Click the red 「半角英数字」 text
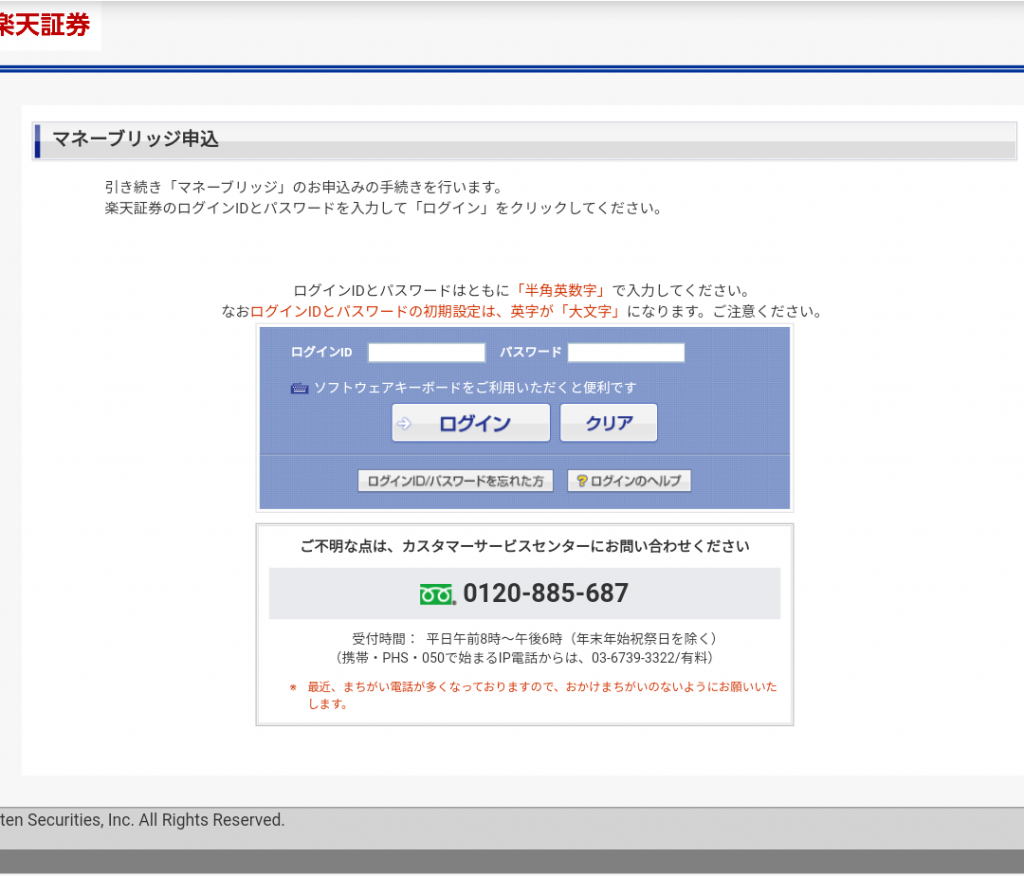The height and width of the screenshot is (876, 1024). [561, 290]
